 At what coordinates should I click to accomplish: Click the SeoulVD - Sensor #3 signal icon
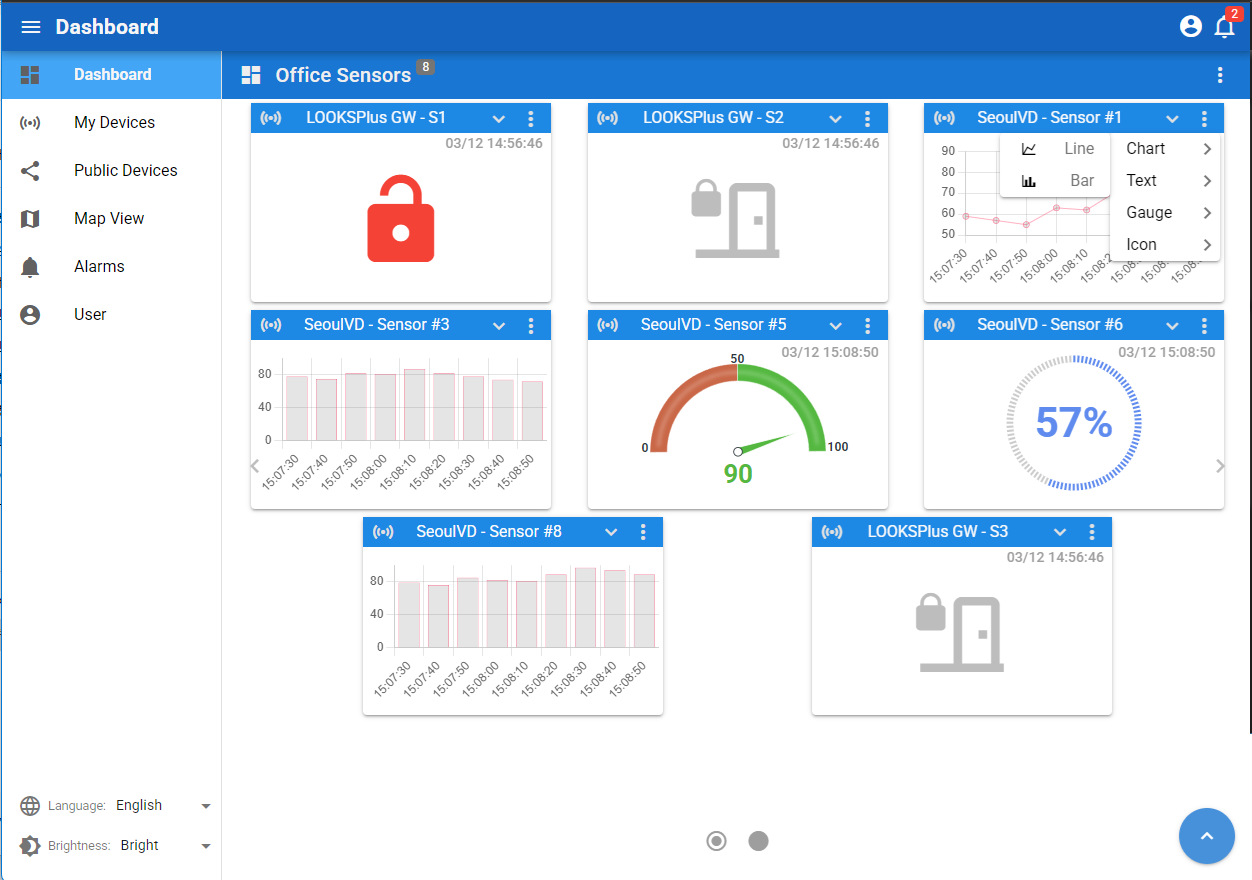(x=271, y=325)
